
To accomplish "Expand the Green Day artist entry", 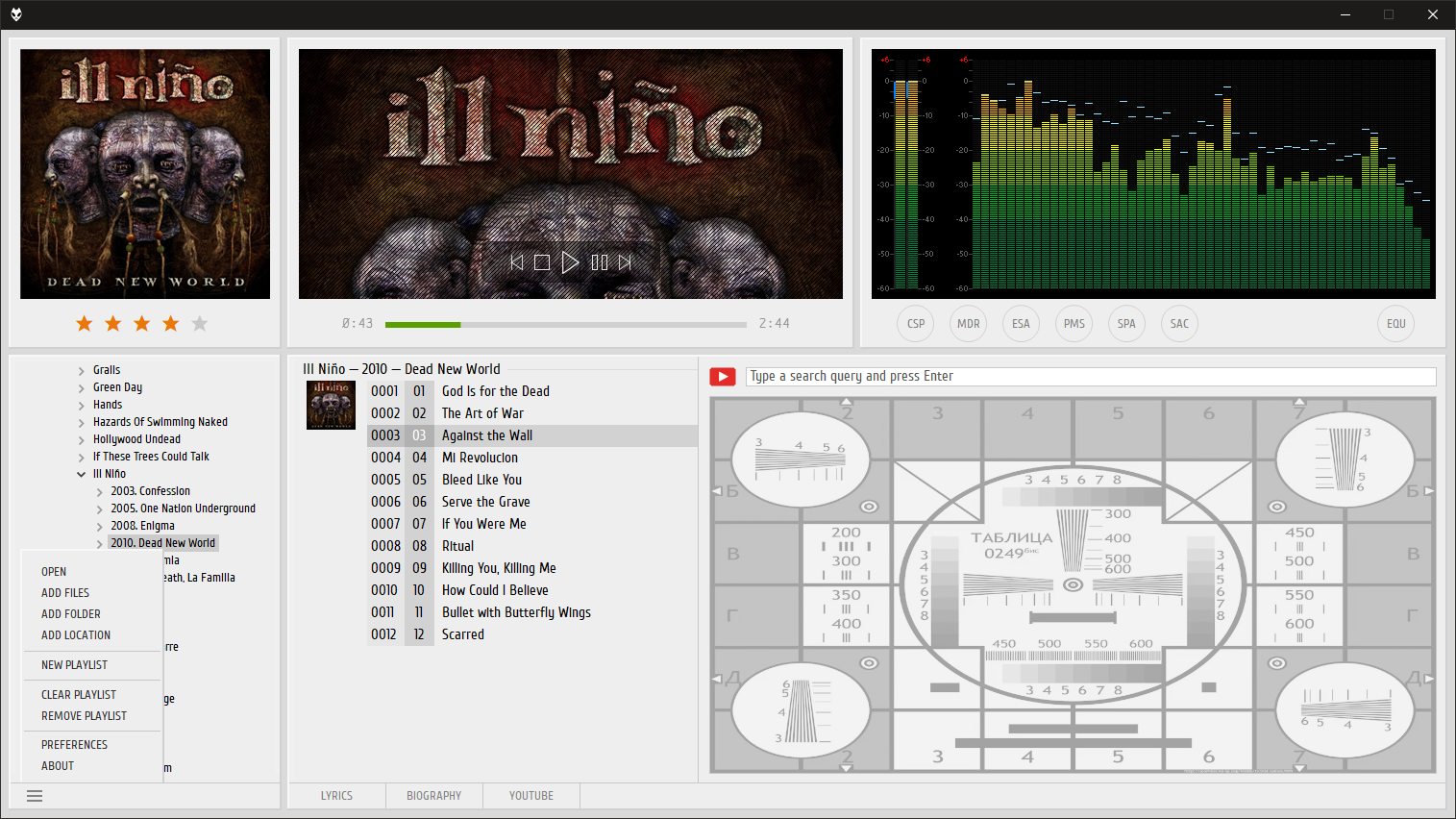I will coord(82,388).
